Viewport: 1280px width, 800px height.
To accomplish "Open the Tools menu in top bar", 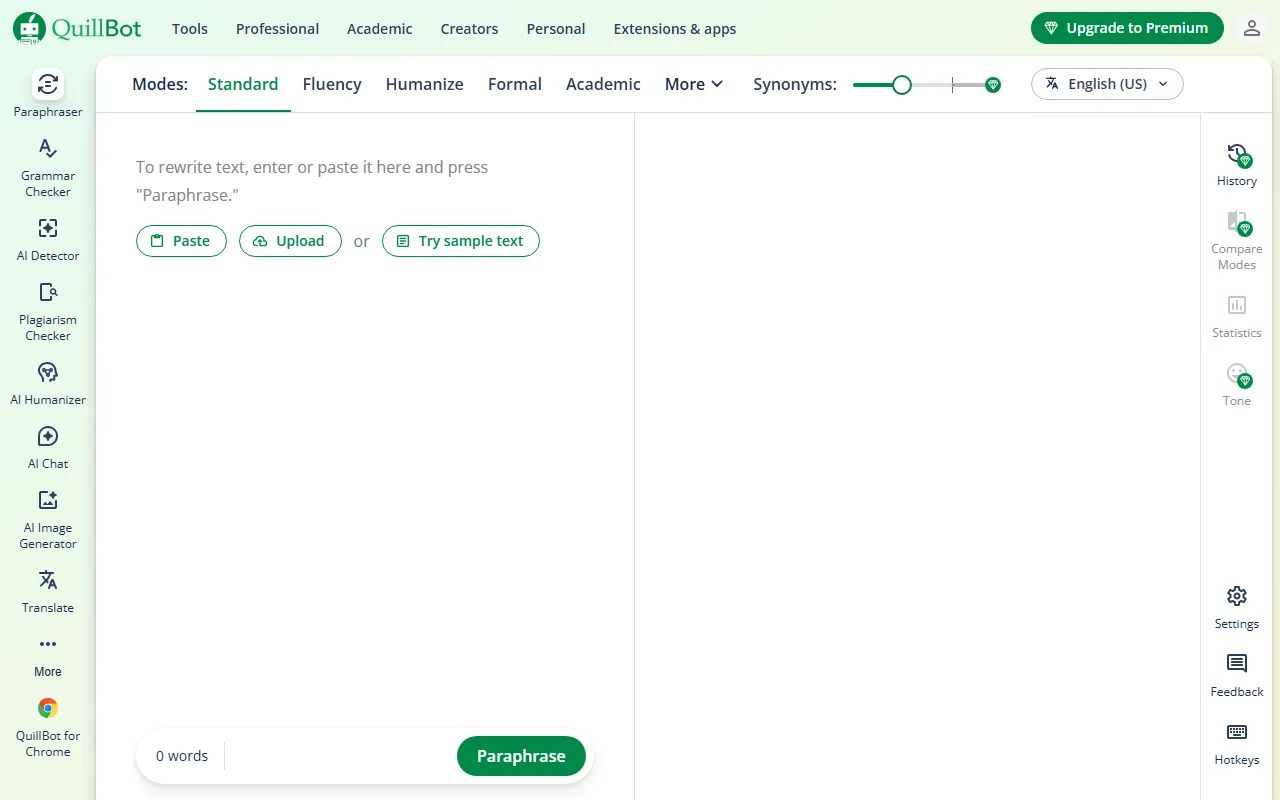I will [x=189, y=29].
